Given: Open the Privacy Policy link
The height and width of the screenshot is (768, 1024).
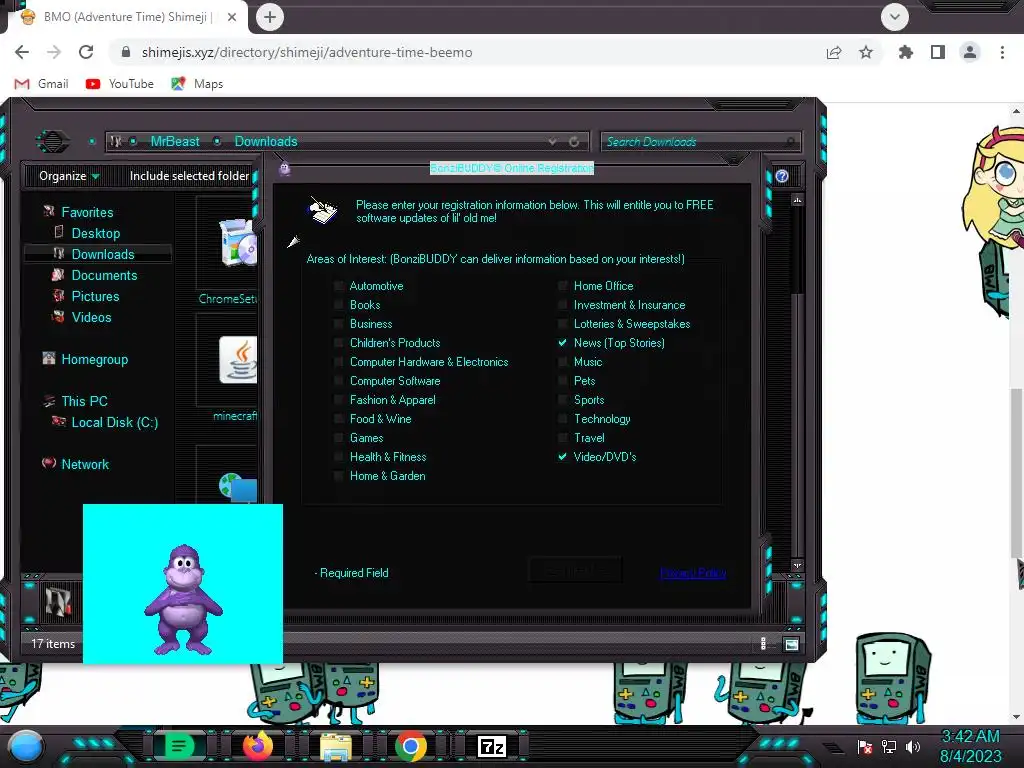Looking at the screenshot, I should point(693,573).
